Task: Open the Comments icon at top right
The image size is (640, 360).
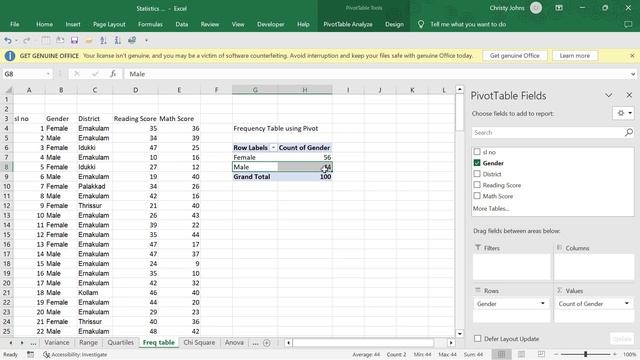Action: [628, 24]
